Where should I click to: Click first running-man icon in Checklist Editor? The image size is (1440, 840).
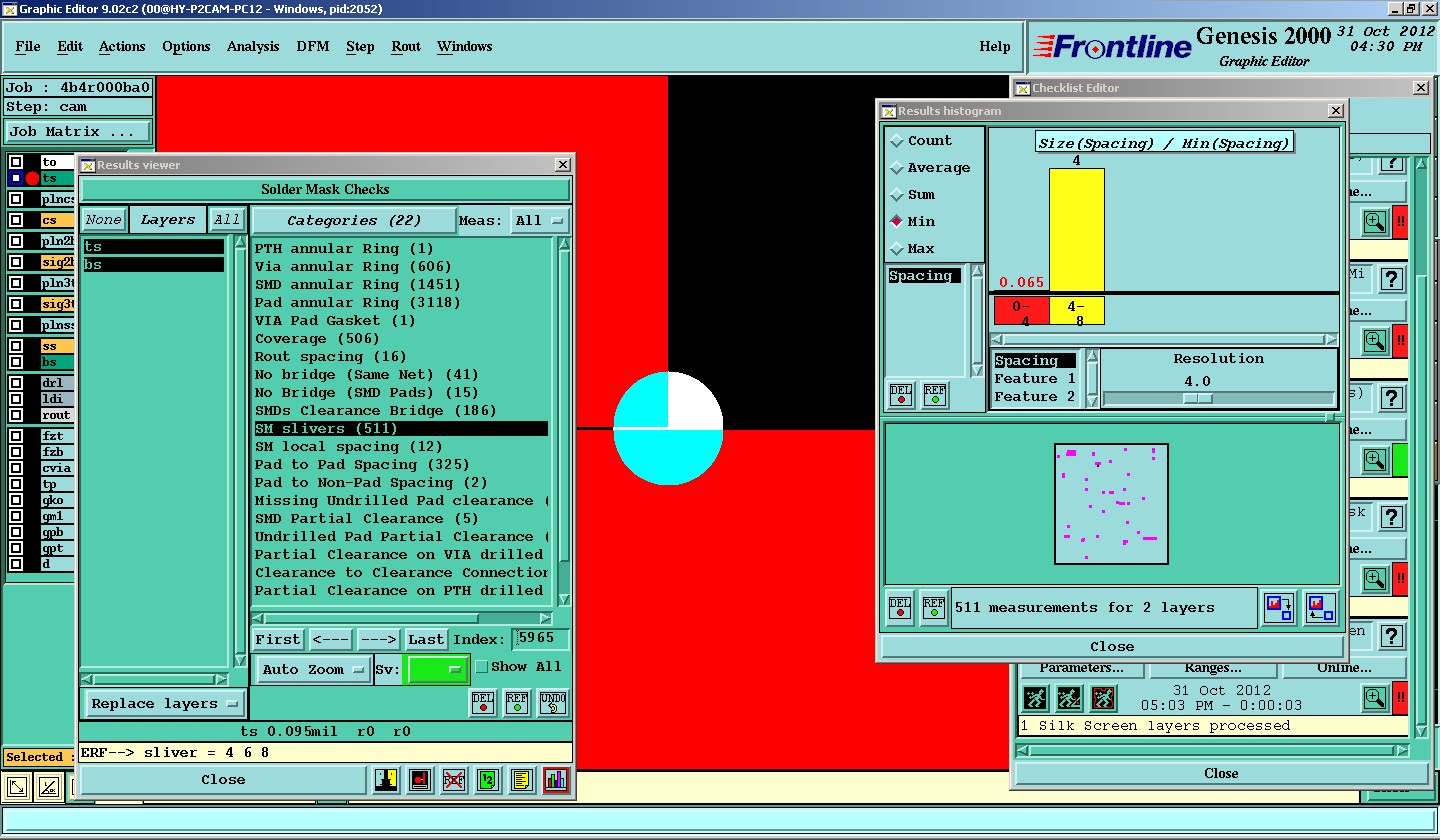pos(1035,698)
